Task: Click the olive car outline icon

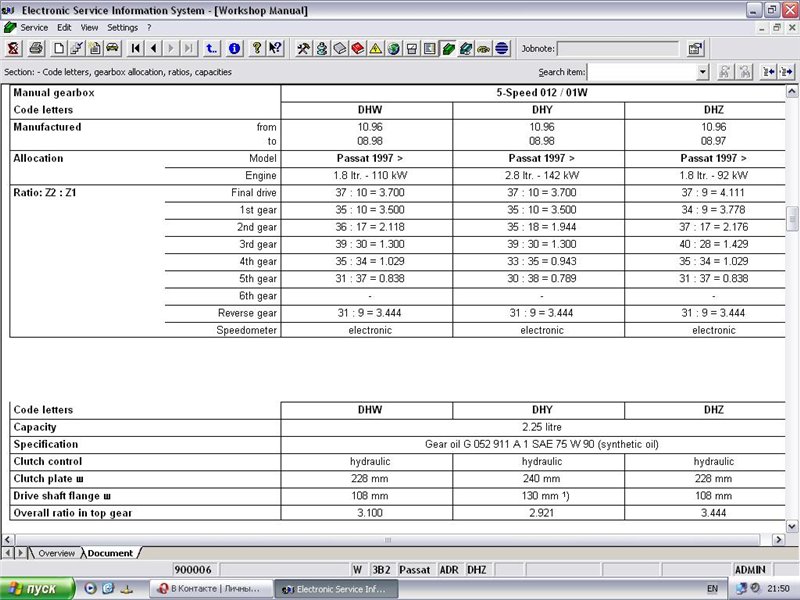Action: tap(484, 48)
